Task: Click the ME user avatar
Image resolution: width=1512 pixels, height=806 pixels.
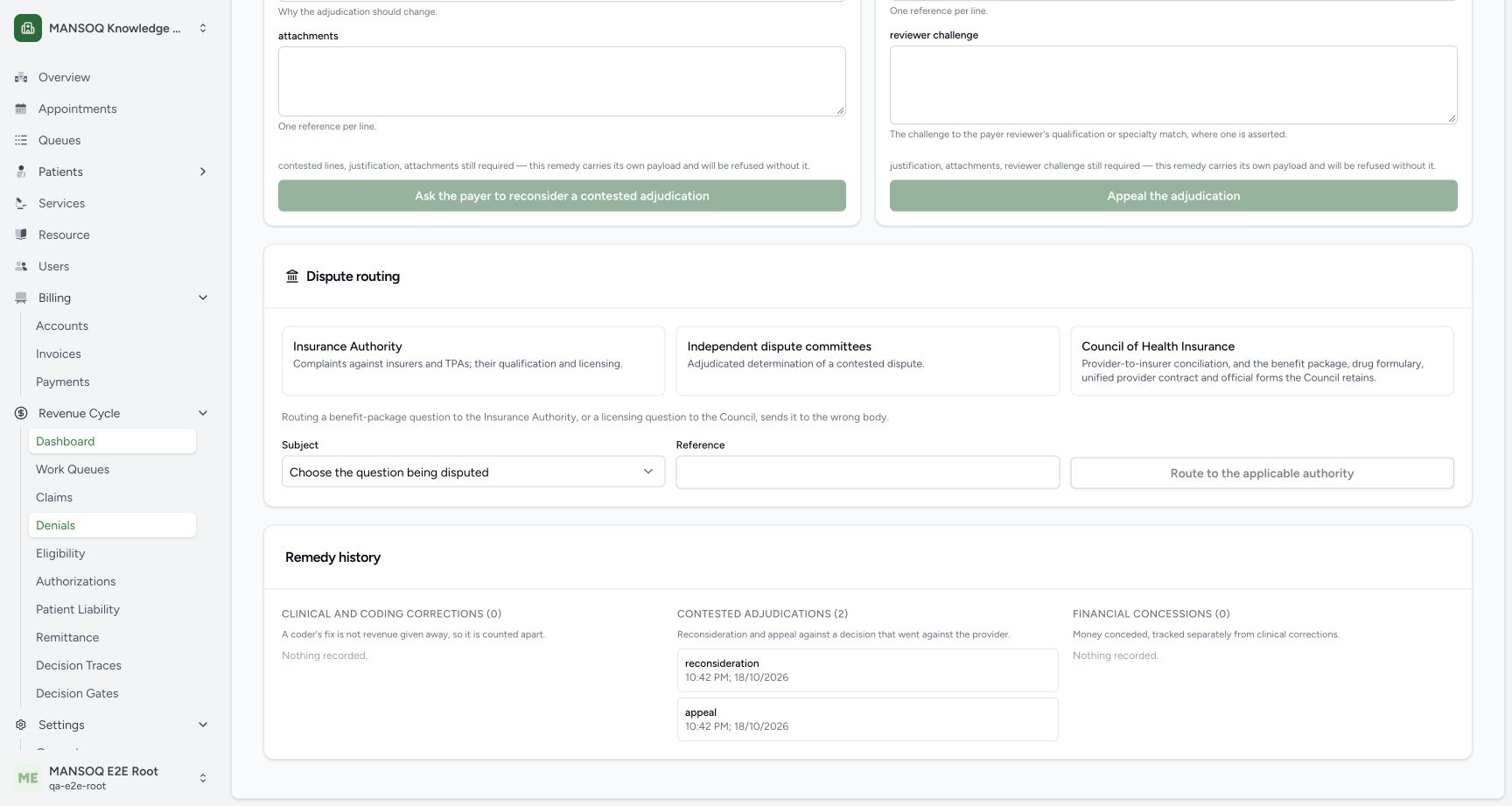Action: [x=28, y=778]
